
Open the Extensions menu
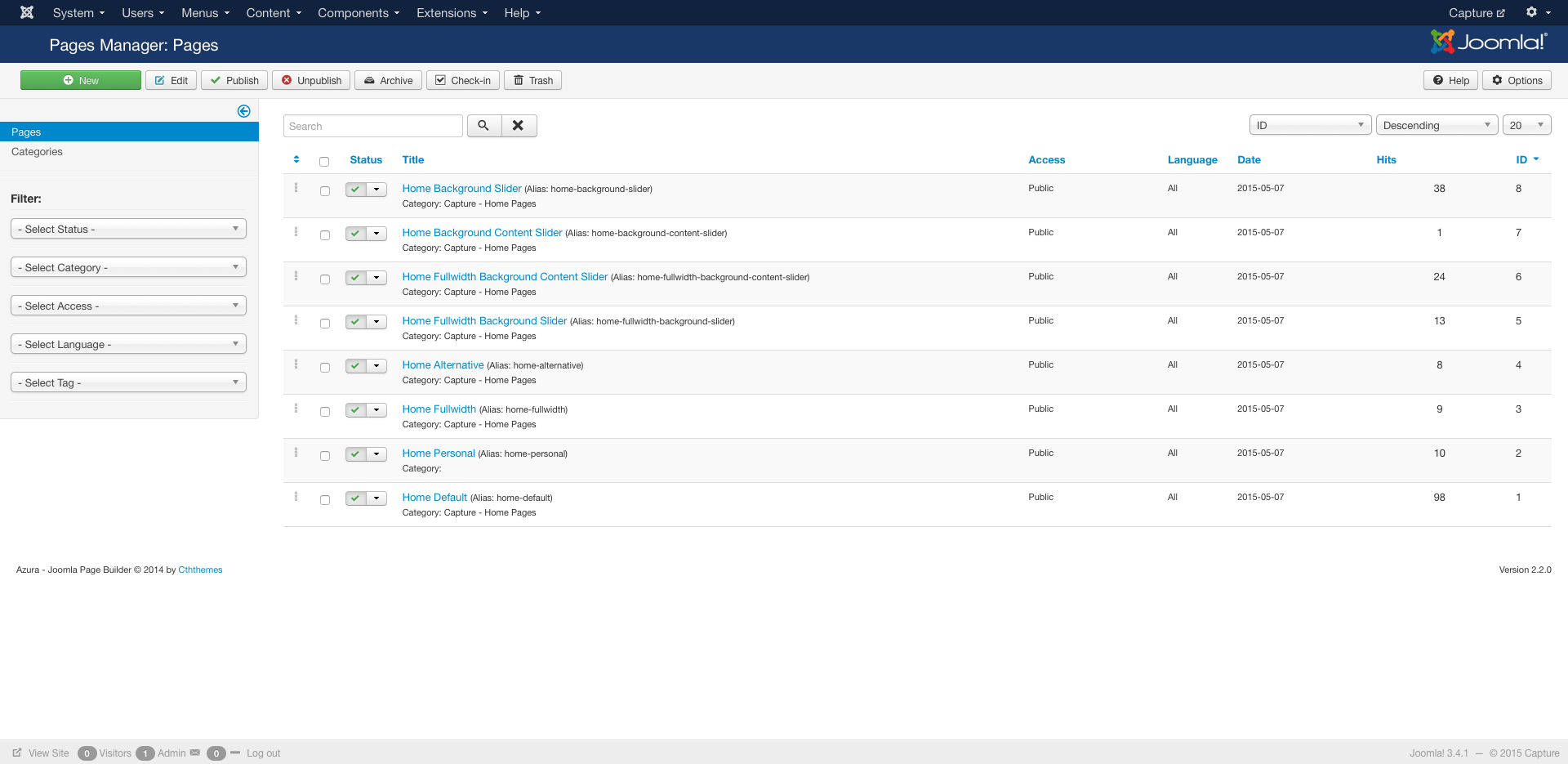pyautogui.click(x=452, y=12)
